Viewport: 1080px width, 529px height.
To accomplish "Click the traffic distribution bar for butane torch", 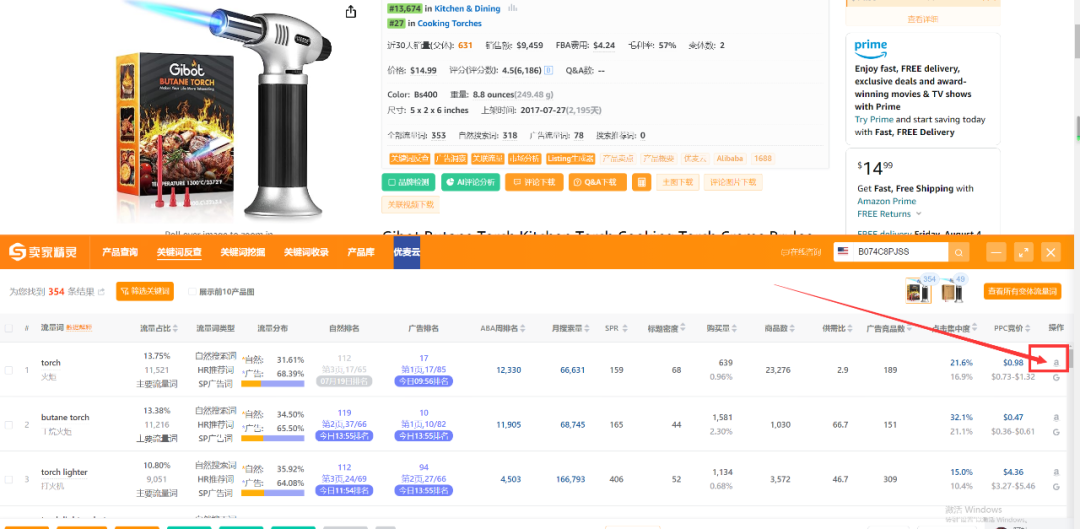I will [273, 438].
